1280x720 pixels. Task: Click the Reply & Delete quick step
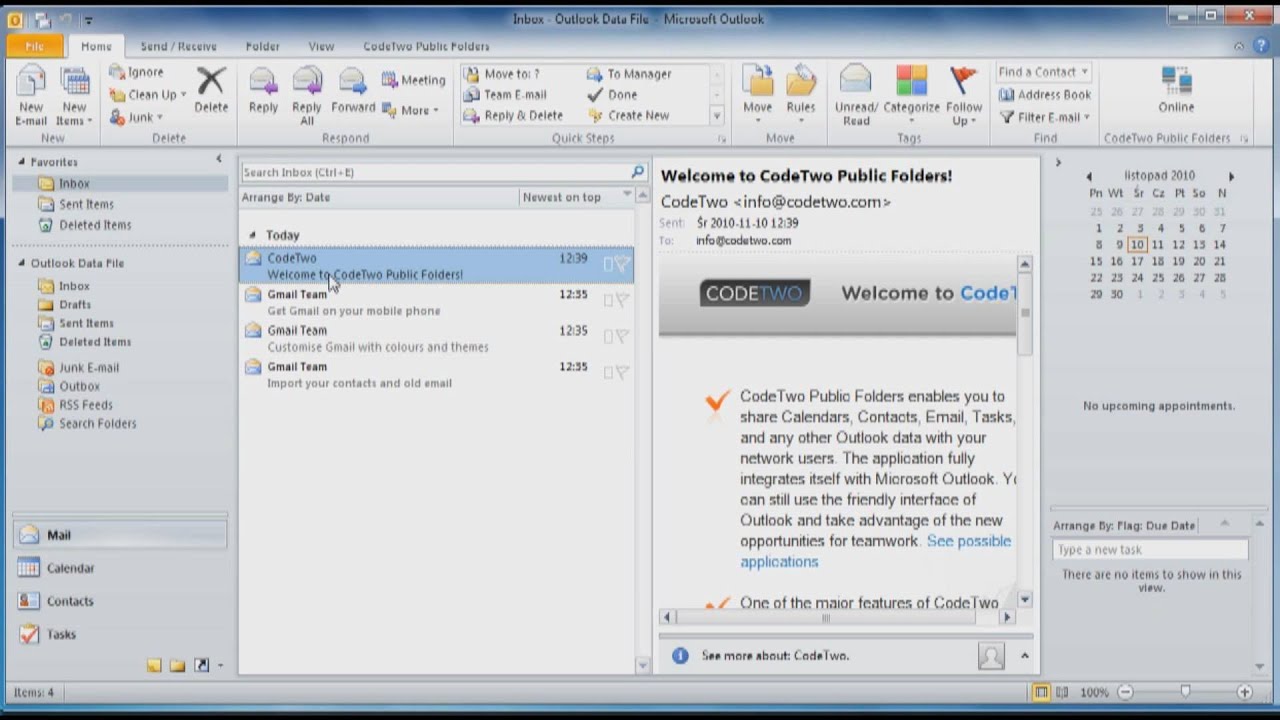[513, 116]
